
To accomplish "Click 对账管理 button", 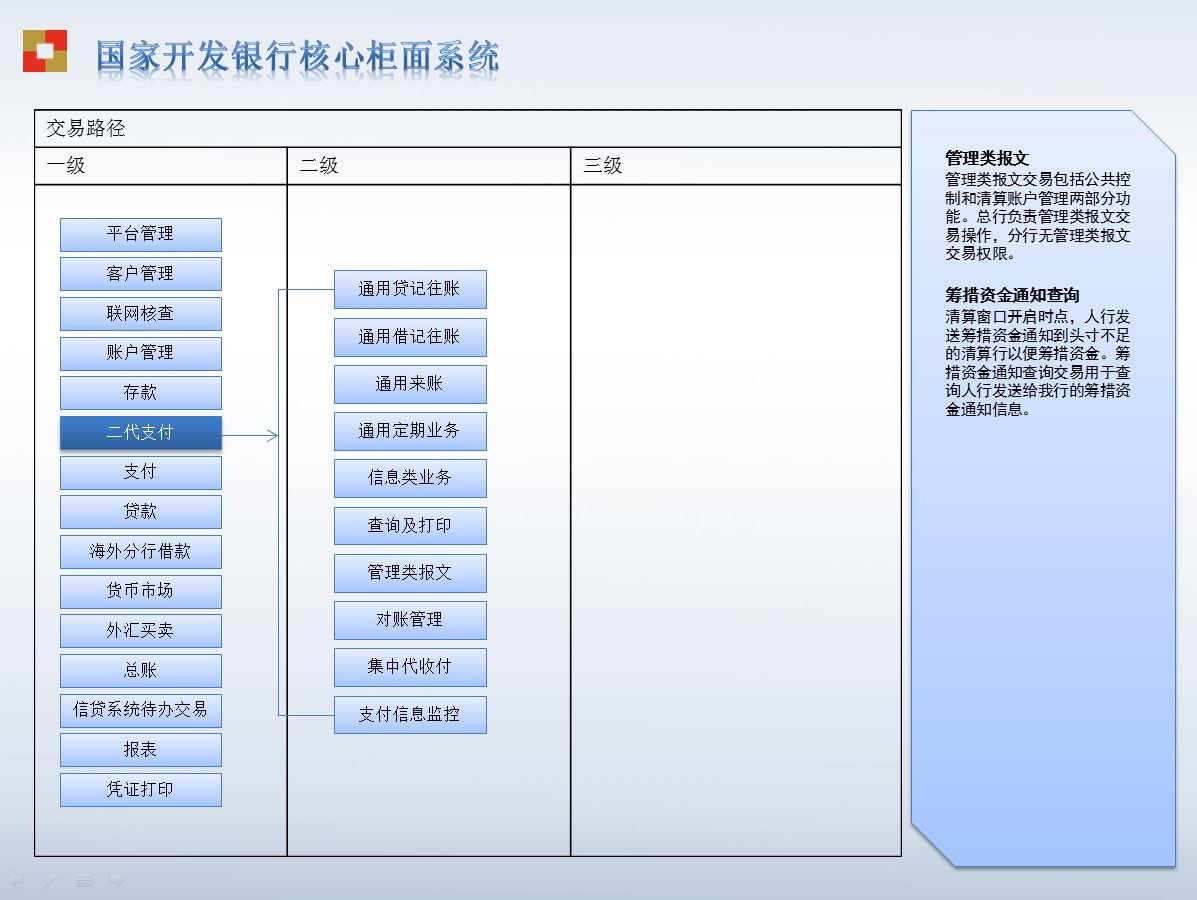I will pyautogui.click(x=410, y=621).
